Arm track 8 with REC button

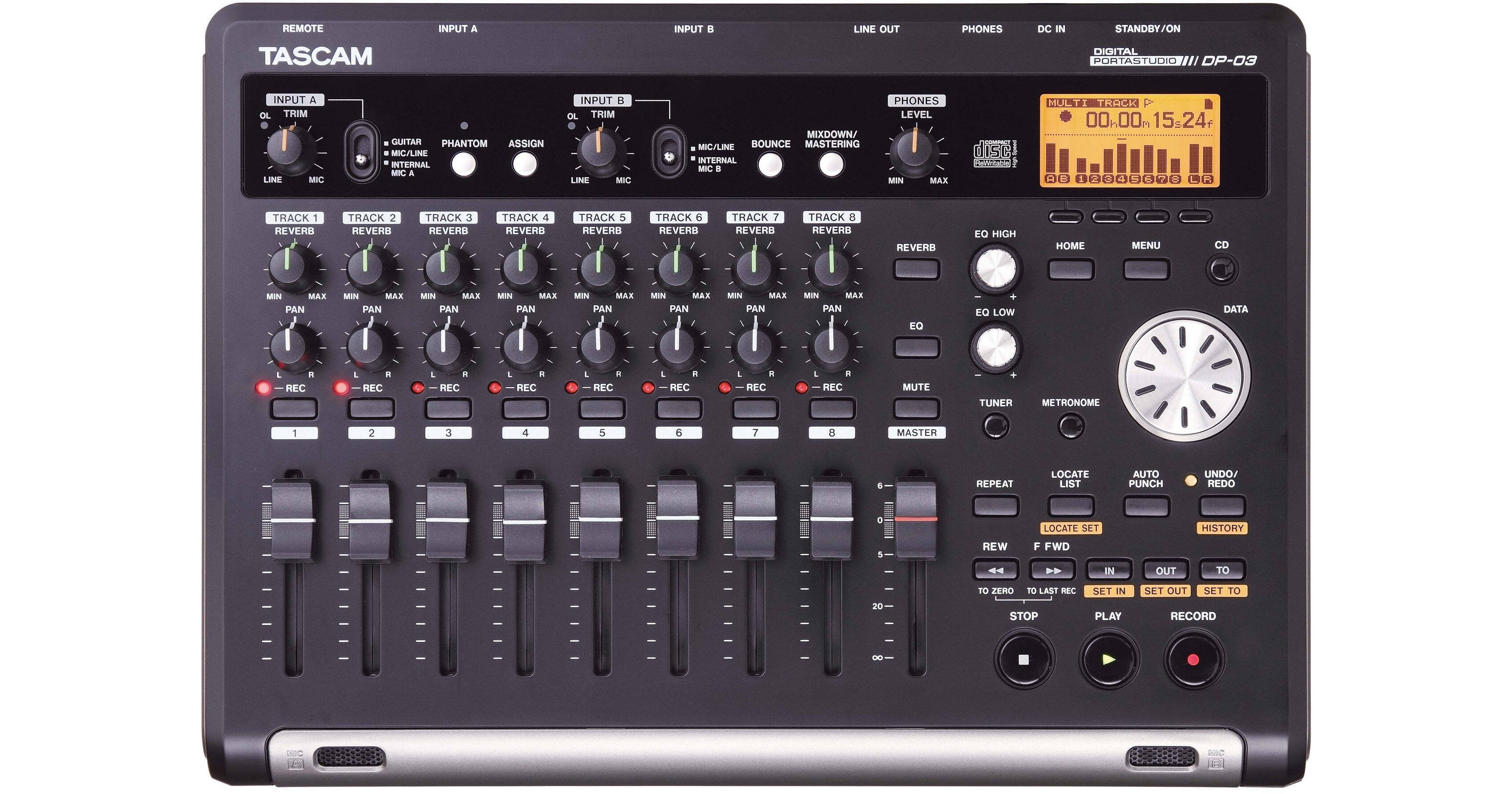tap(832, 408)
